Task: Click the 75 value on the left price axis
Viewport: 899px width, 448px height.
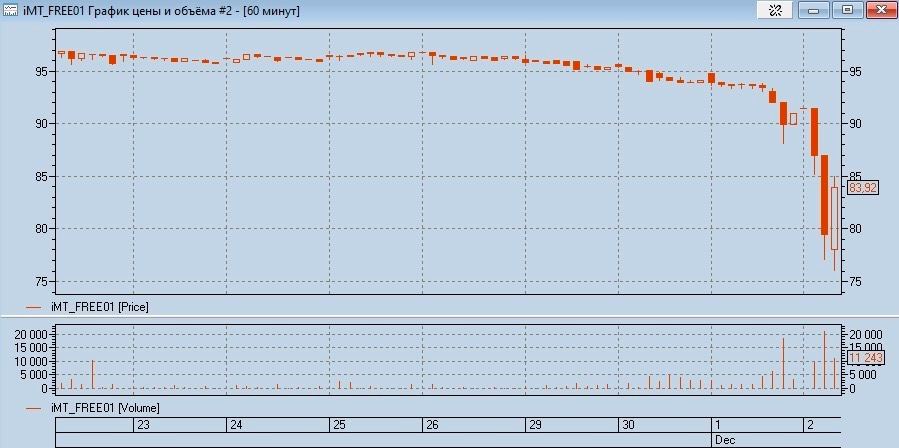Action: [42, 282]
